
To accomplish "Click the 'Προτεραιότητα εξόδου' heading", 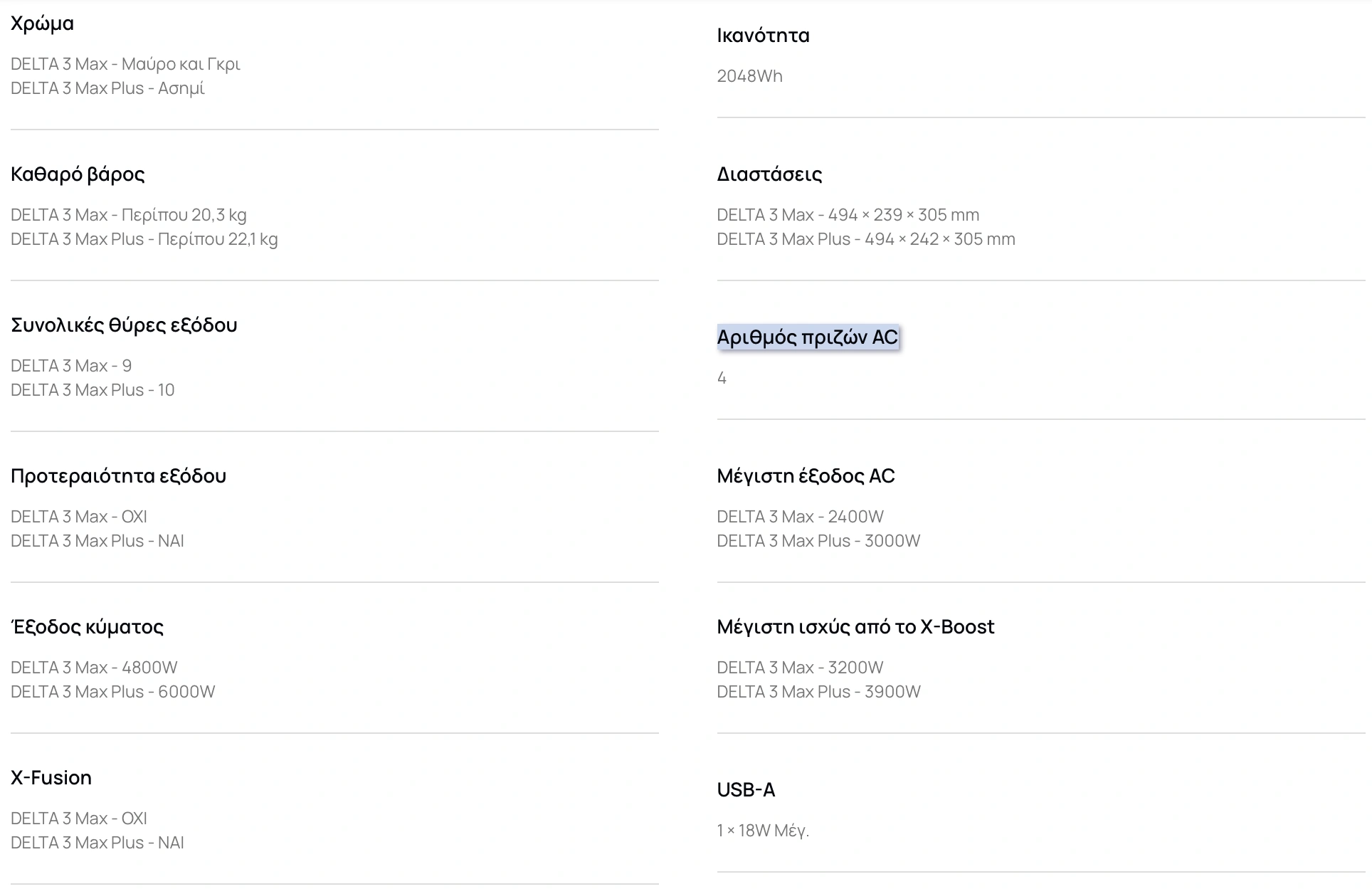I will pos(118,476).
